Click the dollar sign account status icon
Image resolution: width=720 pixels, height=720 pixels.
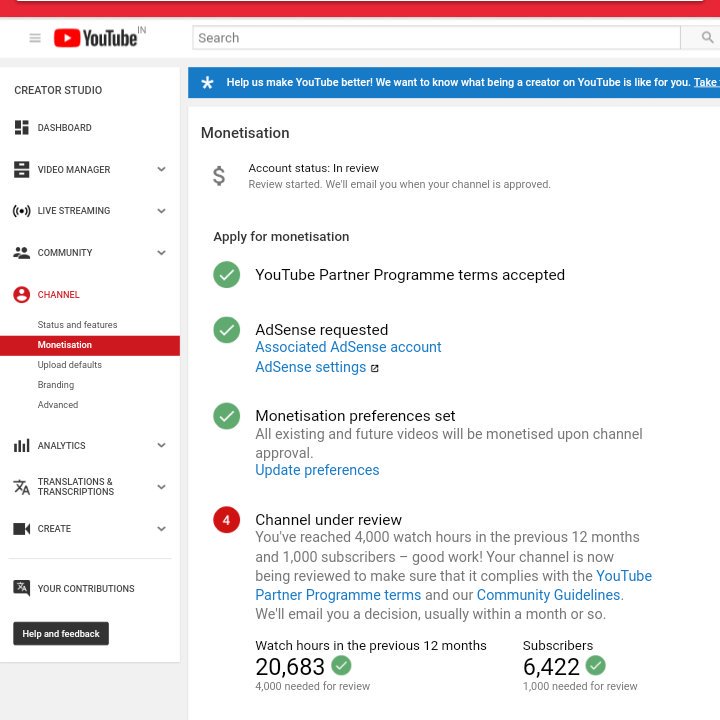pyautogui.click(x=219, y=176)
